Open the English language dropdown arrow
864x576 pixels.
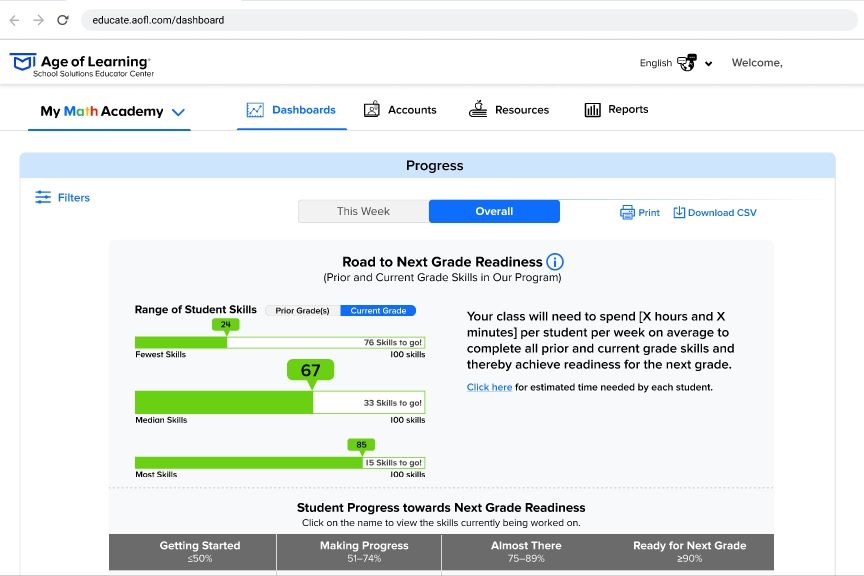709,64
